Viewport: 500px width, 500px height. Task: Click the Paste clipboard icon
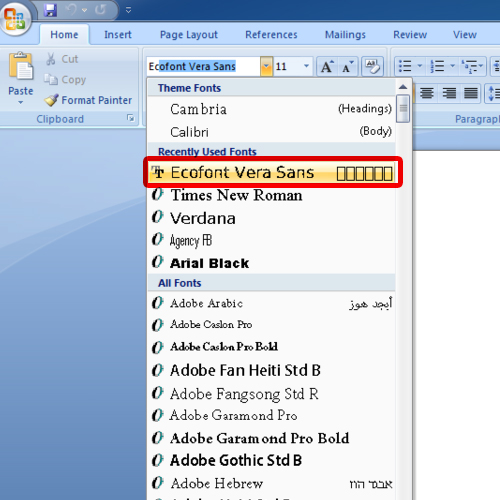point(21,66)
